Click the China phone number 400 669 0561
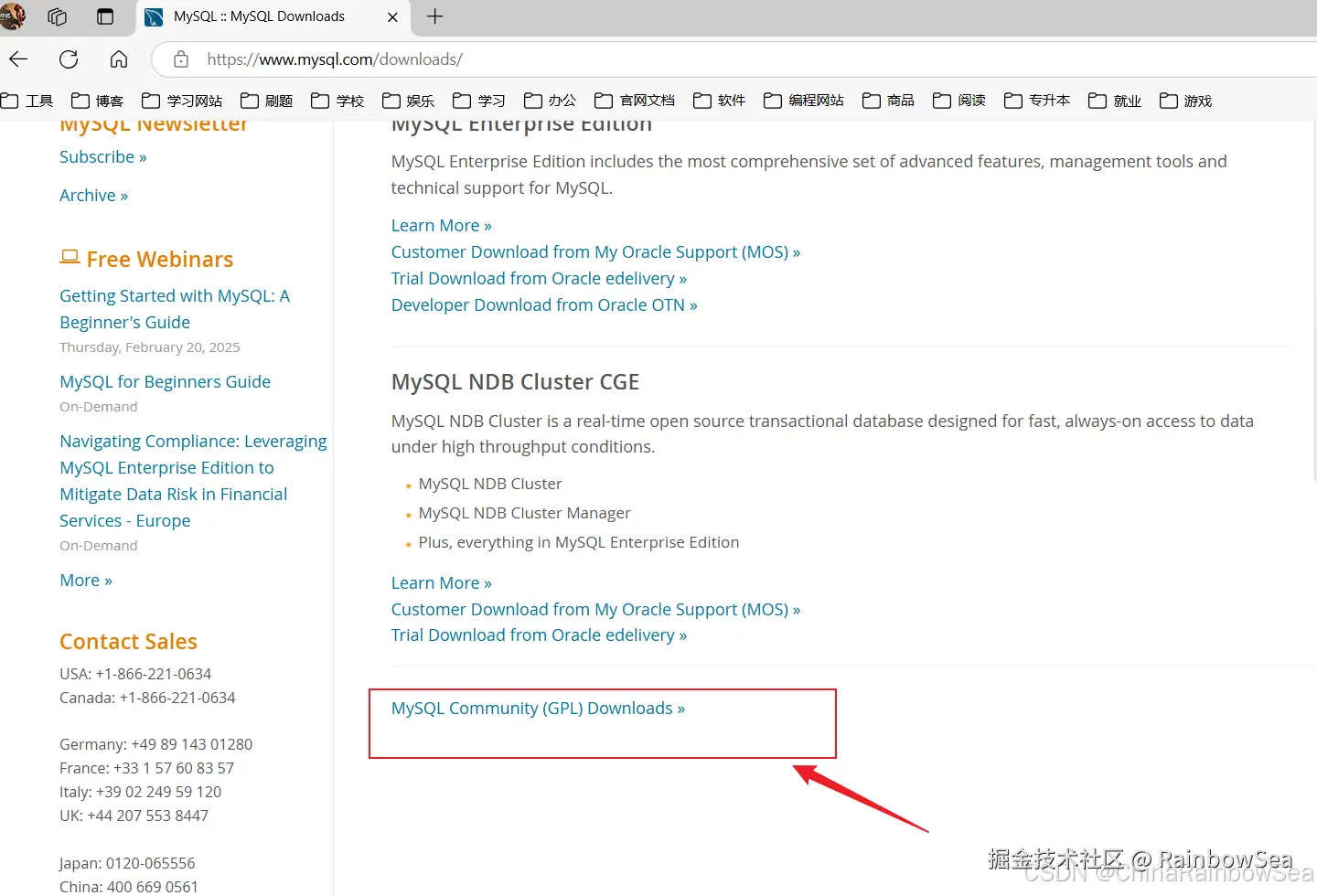 coord(153,887)
